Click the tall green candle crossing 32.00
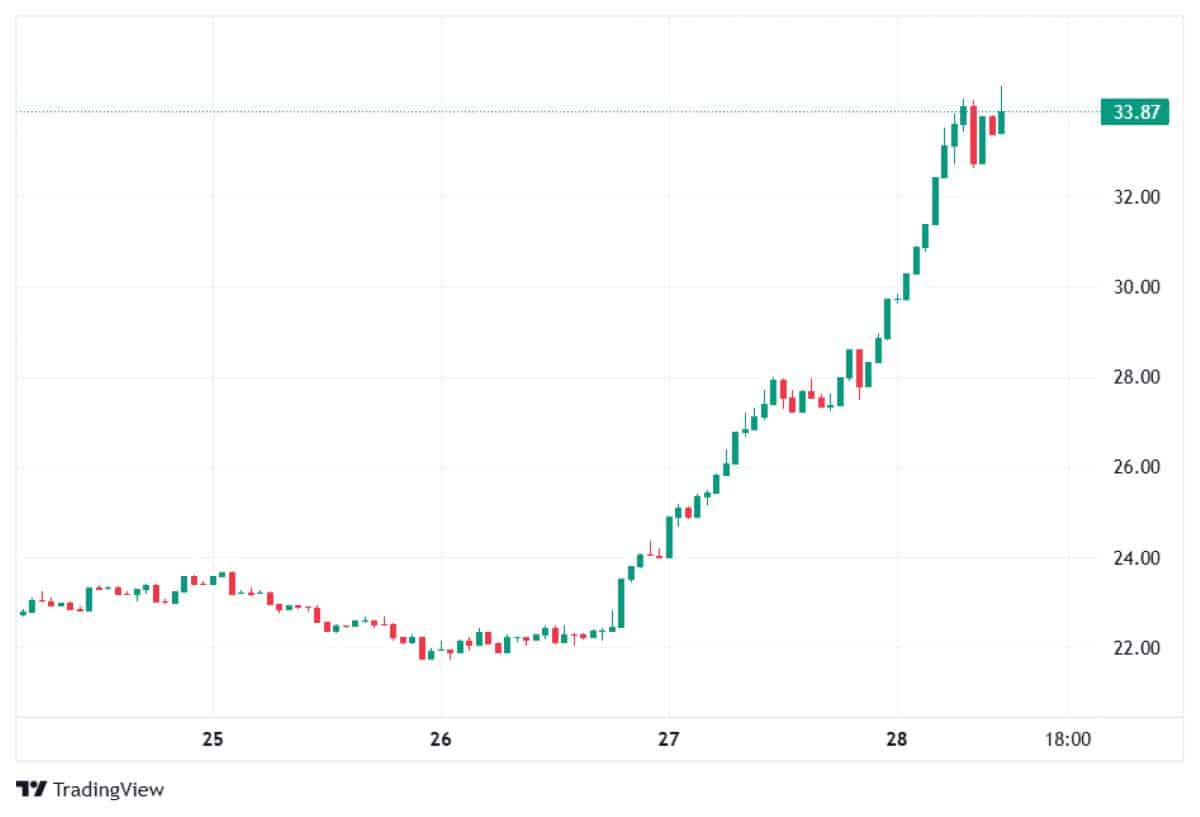 coord(936,201)
